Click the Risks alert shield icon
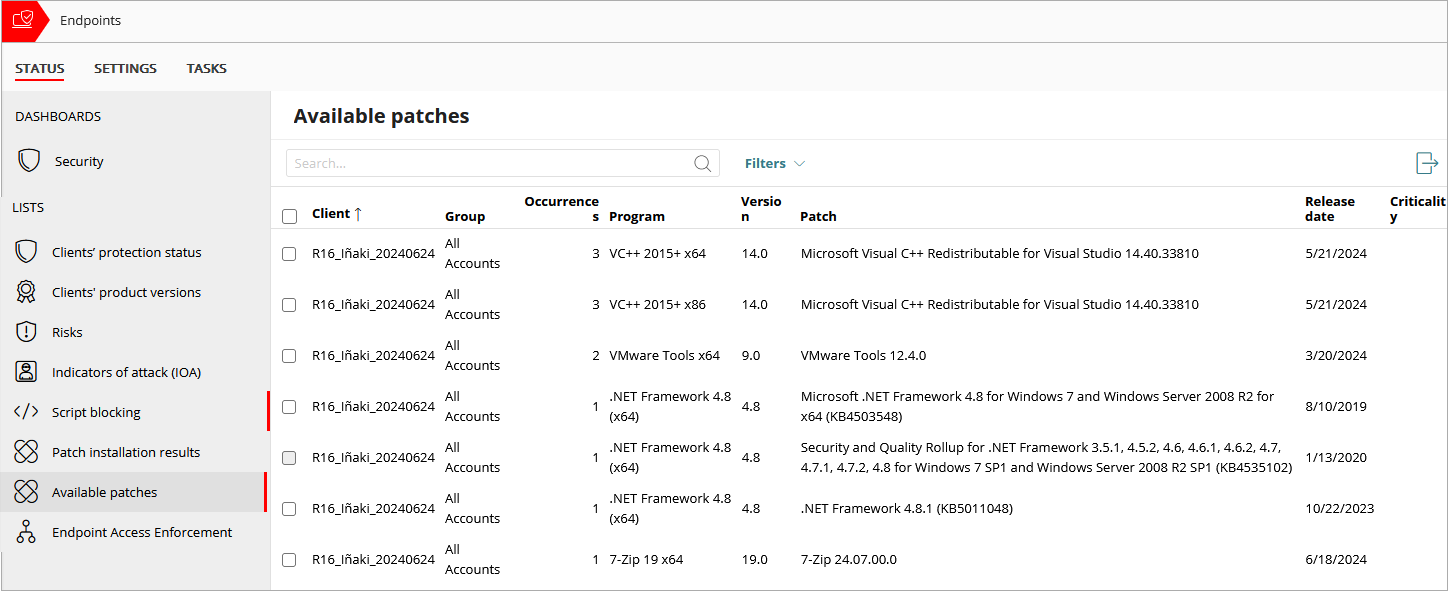 pos(26,332)
